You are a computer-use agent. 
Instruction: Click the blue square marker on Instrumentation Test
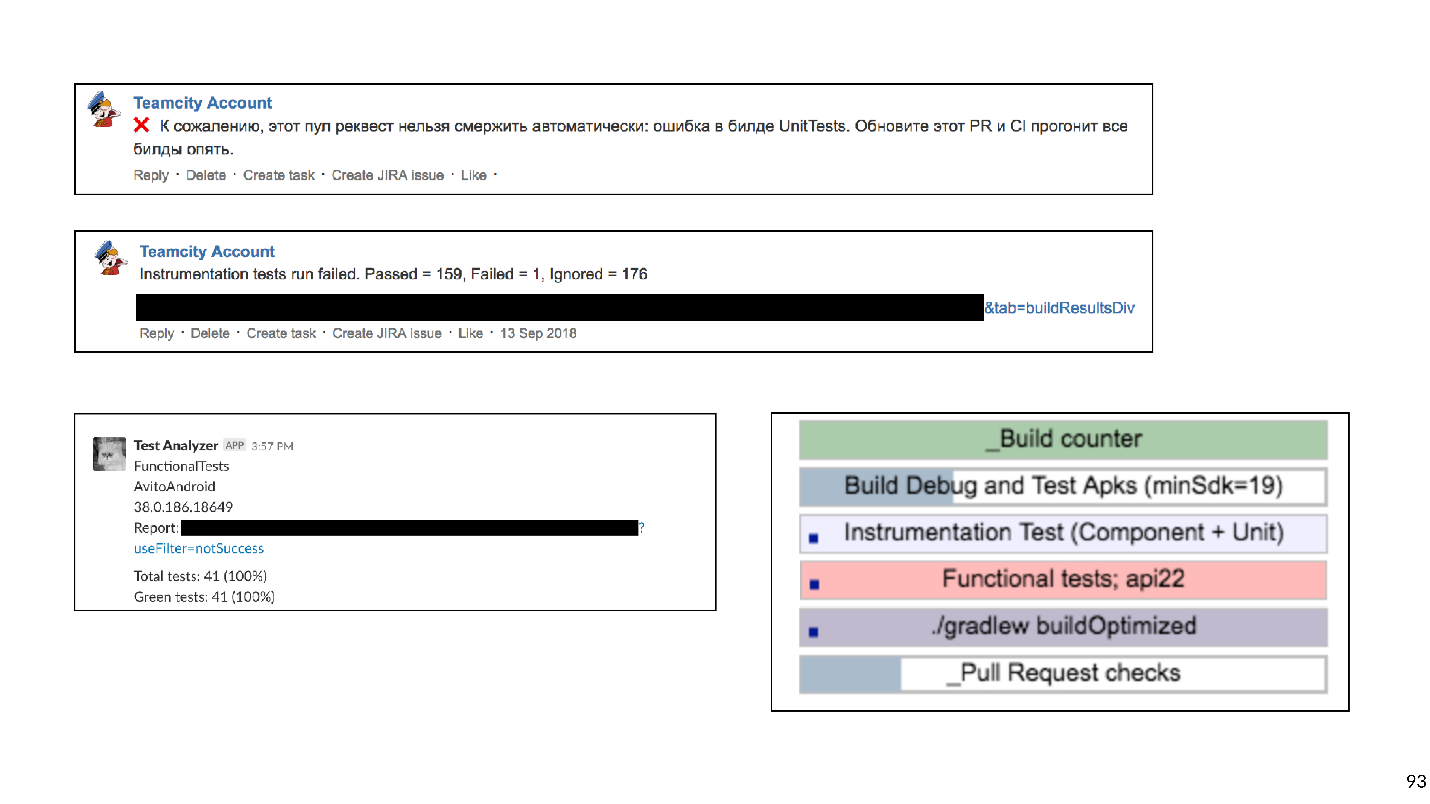(x=813, y=538)
